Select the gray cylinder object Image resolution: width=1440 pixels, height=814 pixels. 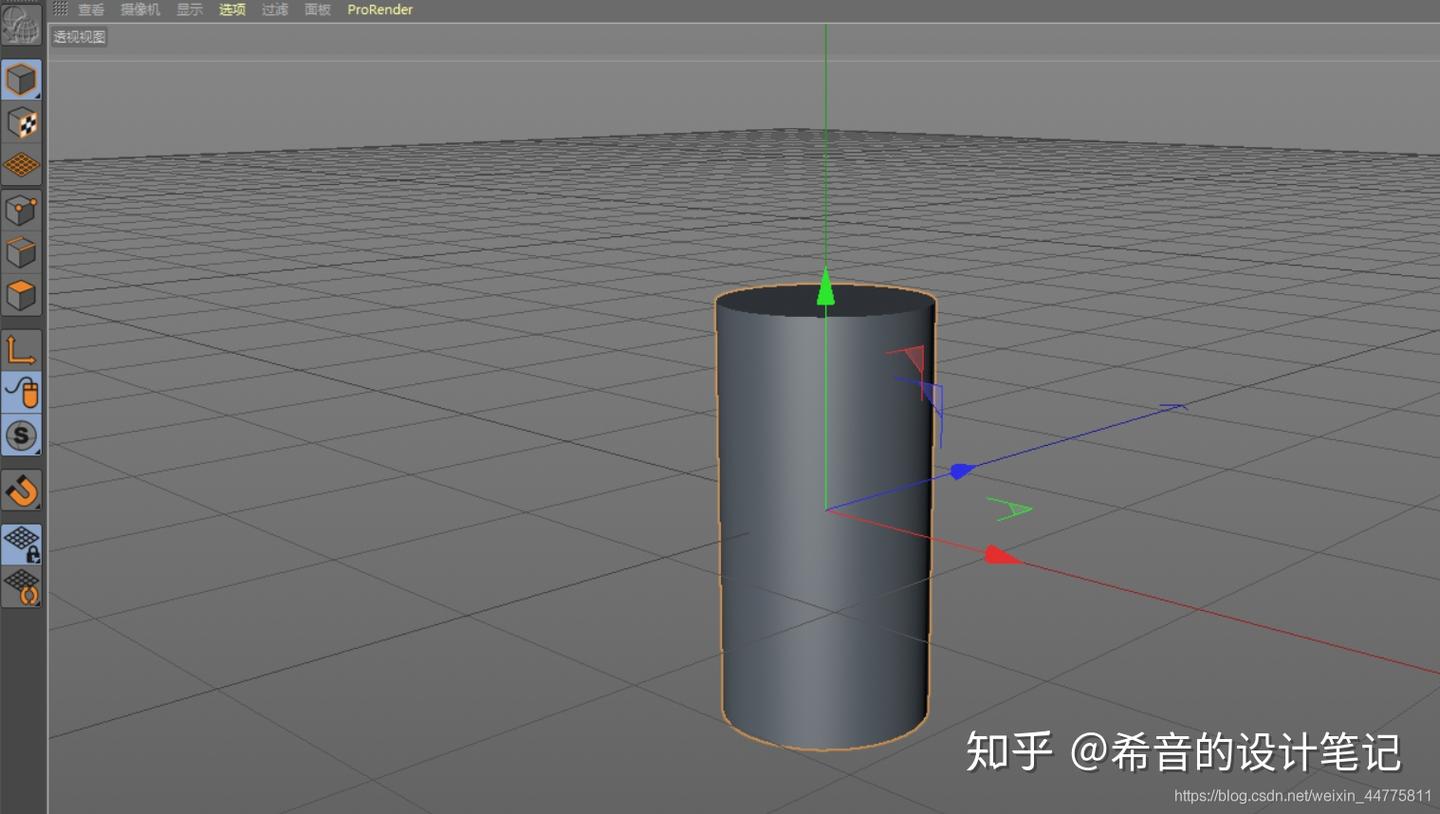(825, 517)
